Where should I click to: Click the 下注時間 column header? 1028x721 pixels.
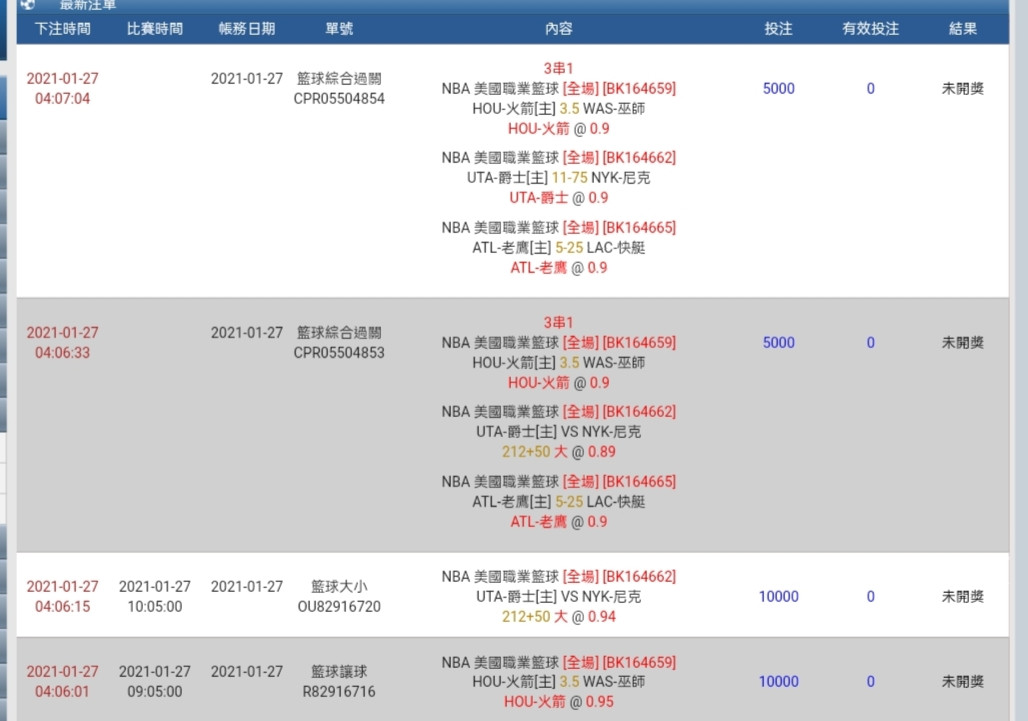[62, 29]
